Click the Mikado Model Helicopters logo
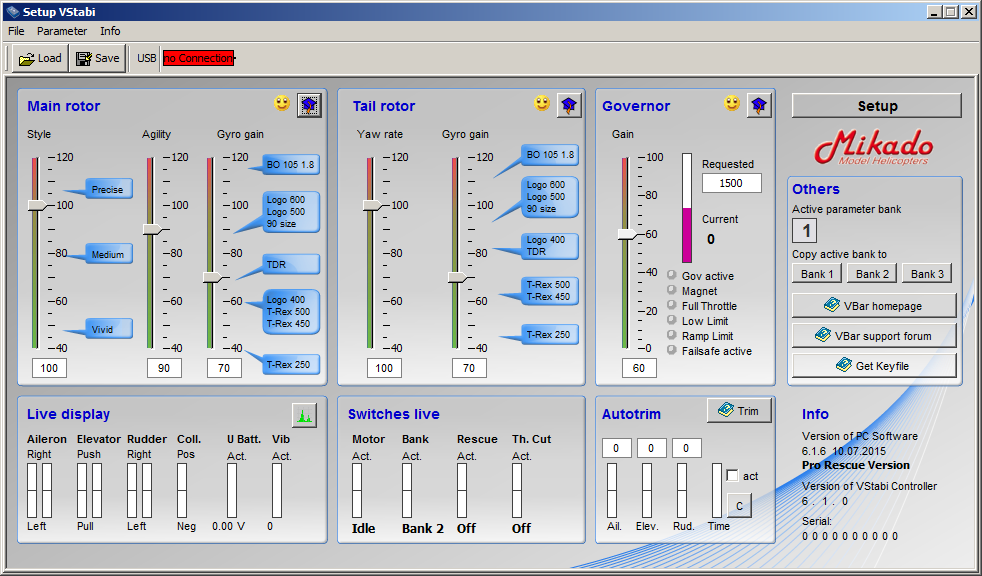 [x=874, y=148]
